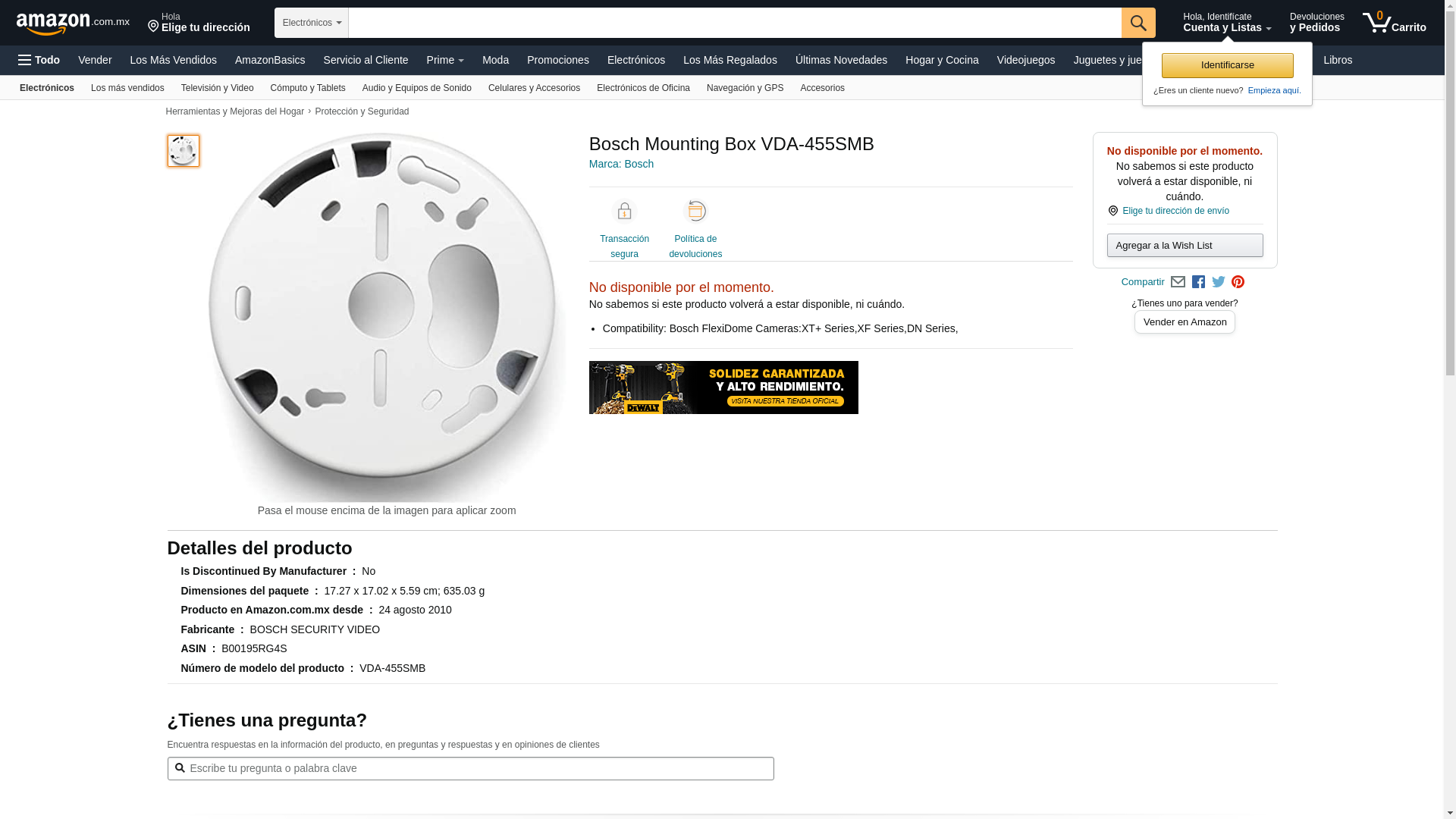Click the return policy icon
The image size is (1456, 819).
[x=695, y=212]
